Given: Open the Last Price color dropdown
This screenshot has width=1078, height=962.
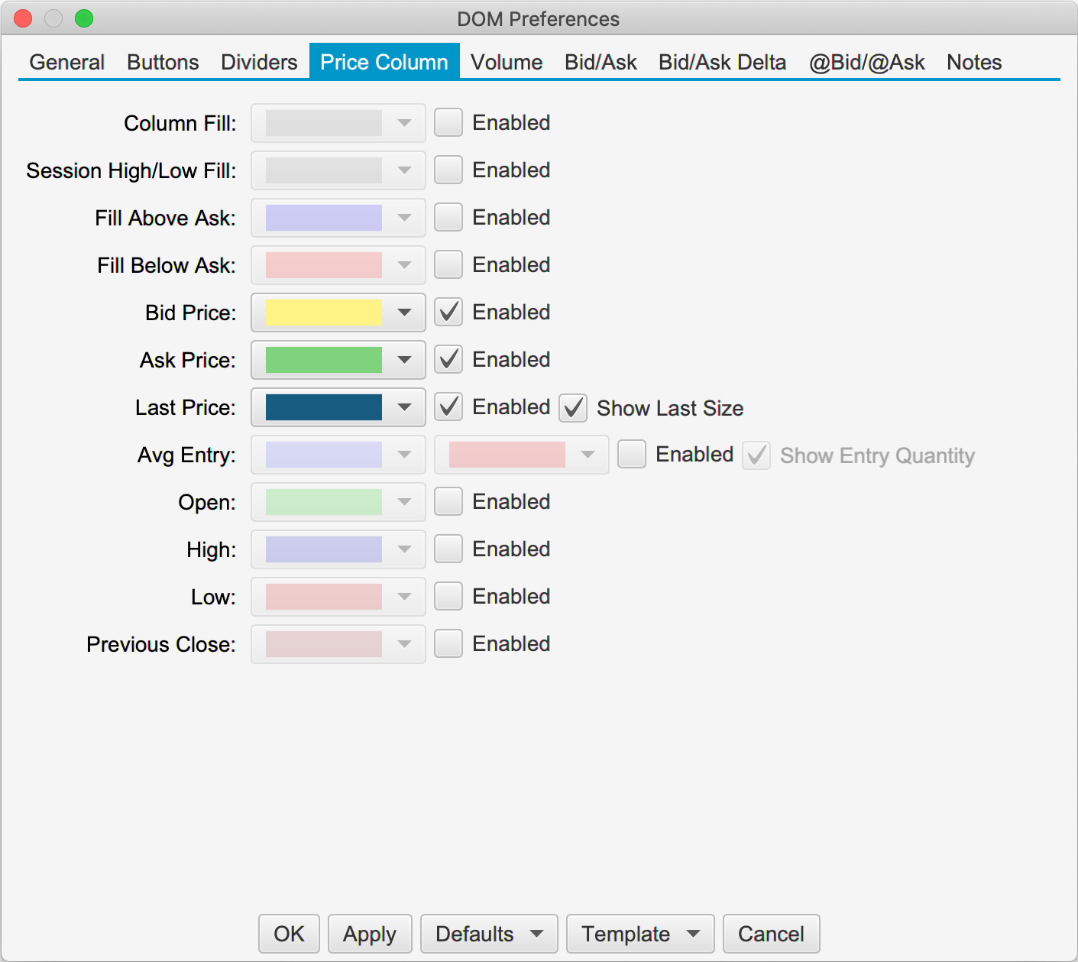Looking at the screenshot, I should (404, 407).
